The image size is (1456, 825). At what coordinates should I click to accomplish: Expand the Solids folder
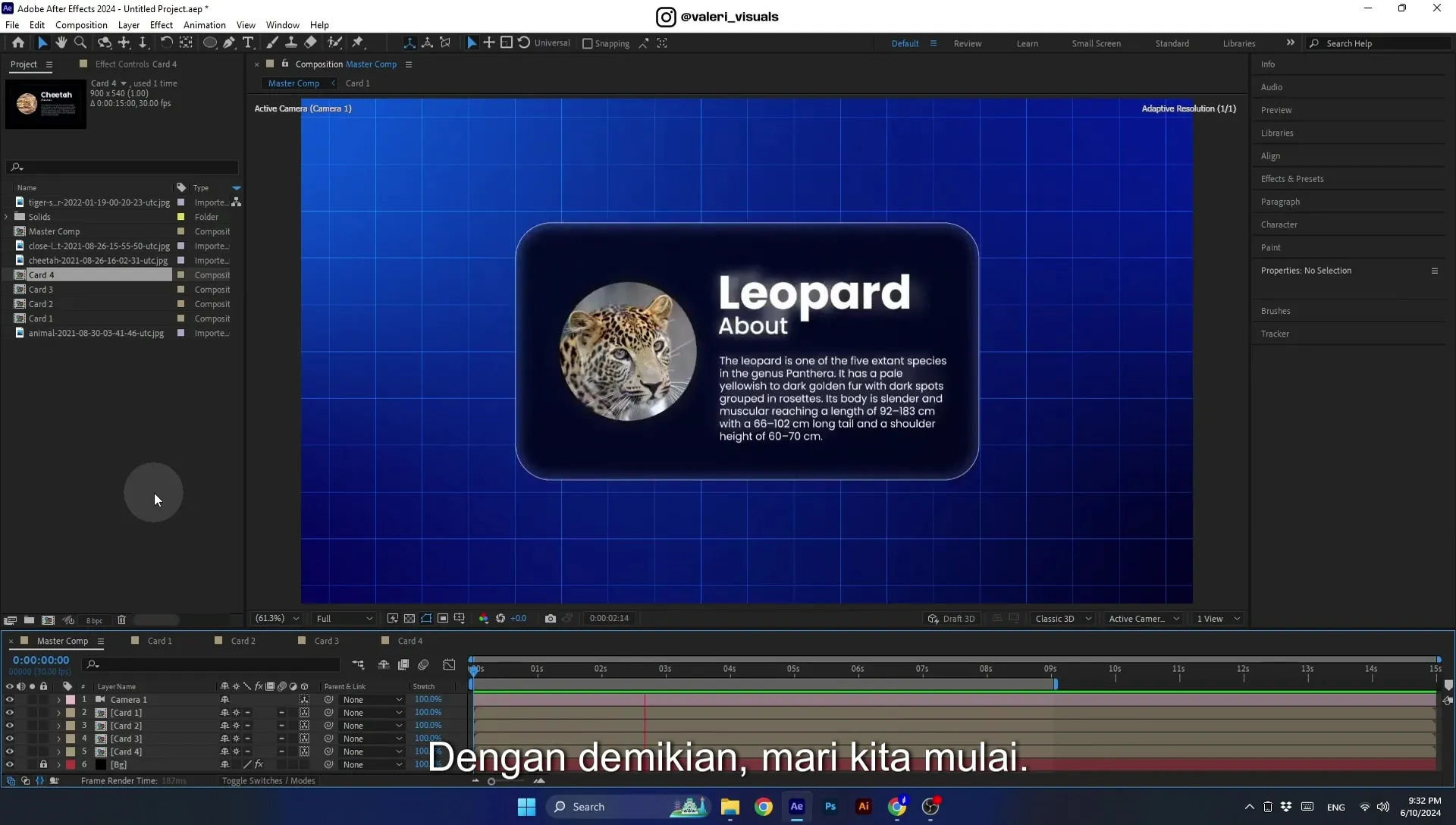[x=7, y=217]
